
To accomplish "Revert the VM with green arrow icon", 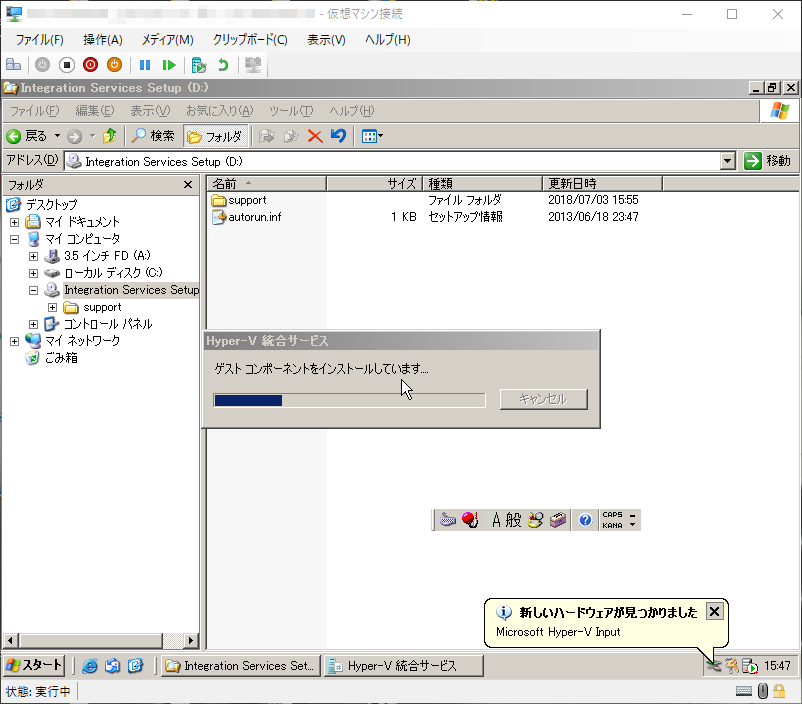I will coord(223,65).
